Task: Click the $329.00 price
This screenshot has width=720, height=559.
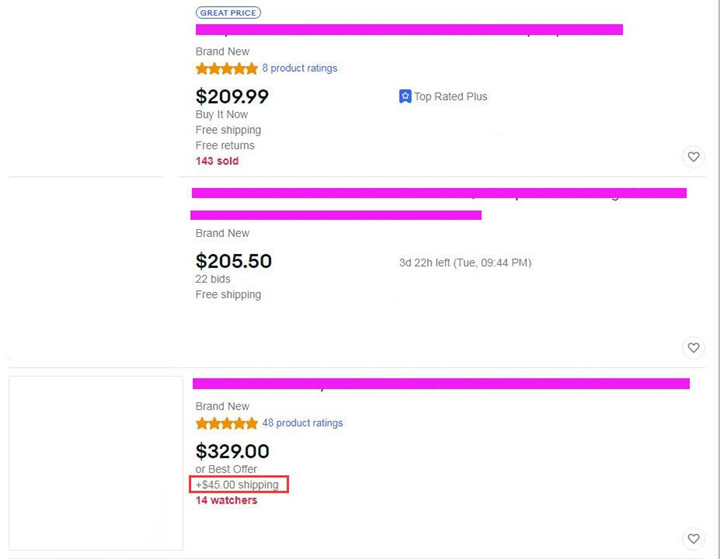Action: (232, 451)
